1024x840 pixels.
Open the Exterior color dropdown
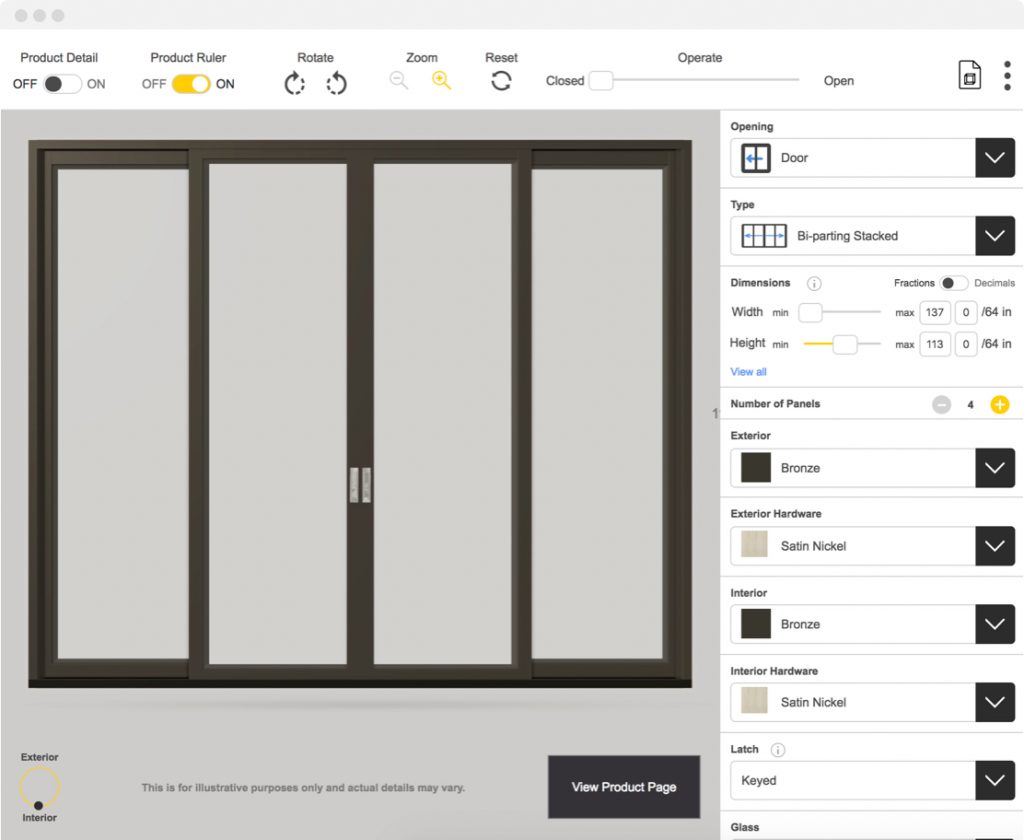click(994, 467)
